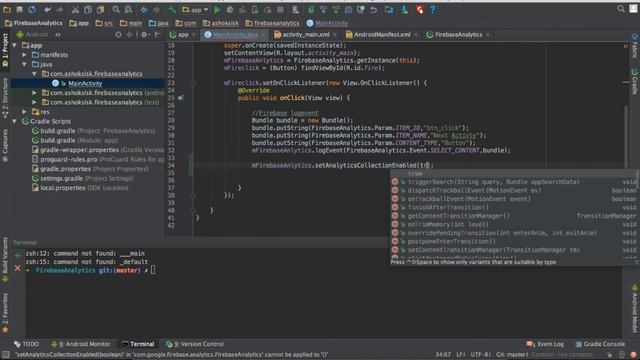Image resolution: width=640 pixels, height=360 pixels.
Task: Open the Event Log panel
Action: 545,344
